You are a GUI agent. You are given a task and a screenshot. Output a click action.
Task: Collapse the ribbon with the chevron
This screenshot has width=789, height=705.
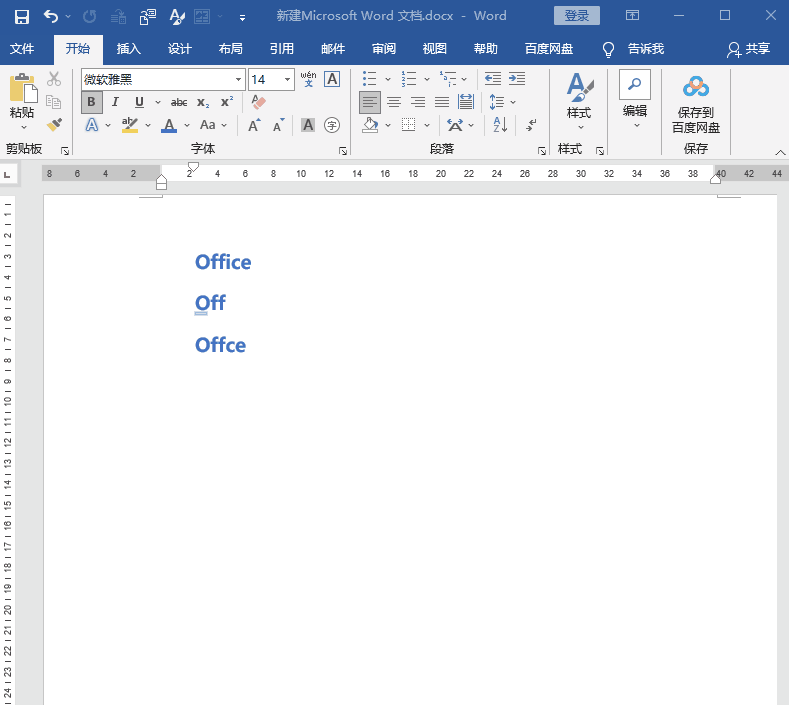click(780, 152)
